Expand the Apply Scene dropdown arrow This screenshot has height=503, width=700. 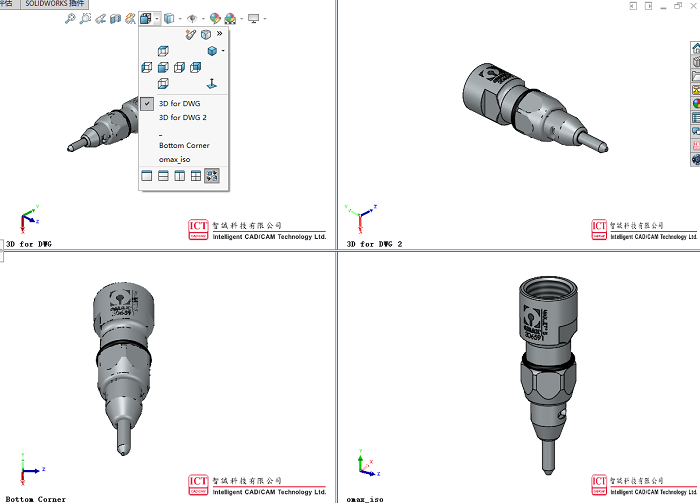tap(242, 19)
